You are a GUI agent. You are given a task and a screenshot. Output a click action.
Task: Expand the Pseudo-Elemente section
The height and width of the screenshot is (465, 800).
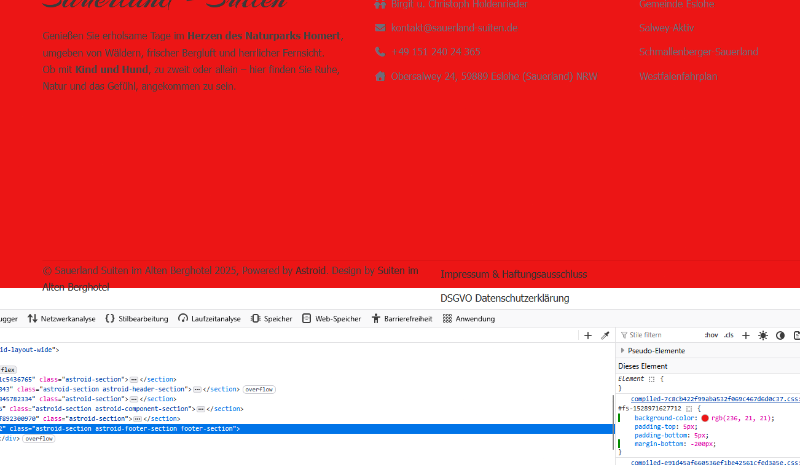[624, 351]
